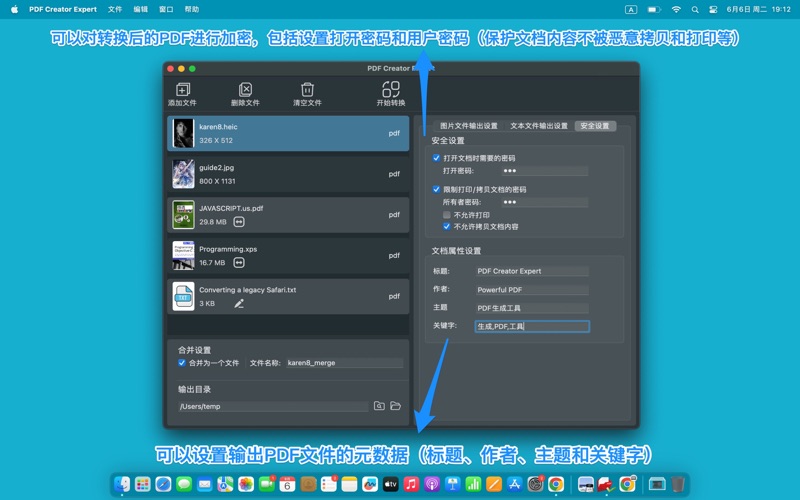This screenshot has height=500, width=800.
Task: Select the Programming.xps file row
Action: [288, 256]
